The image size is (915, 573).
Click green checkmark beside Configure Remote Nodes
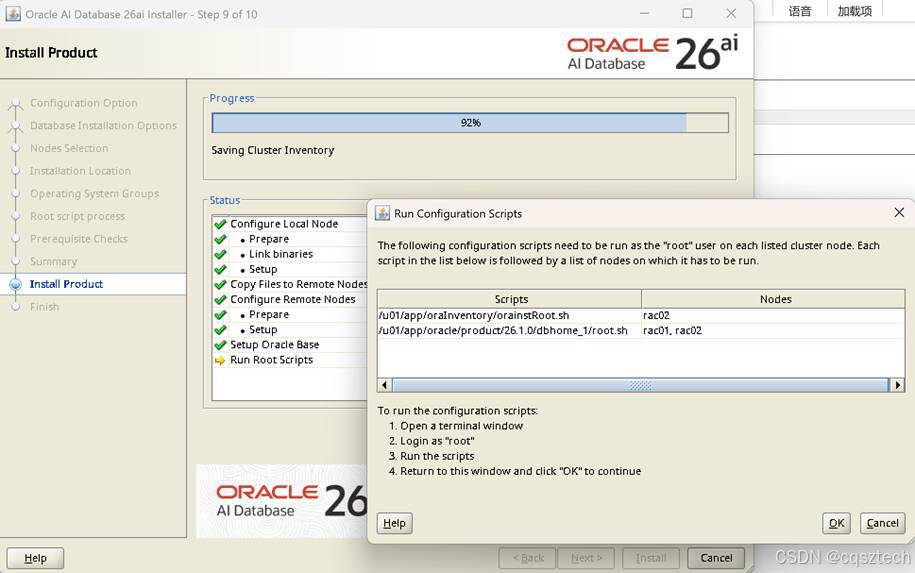[x=220, y=300]
